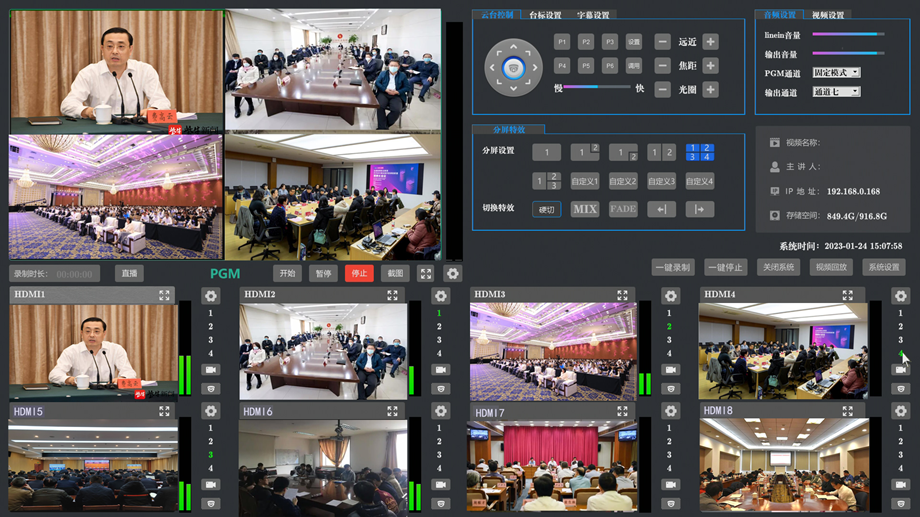Select the slide-left transition arrow effect
The height and width of the screenshot is (517, 920).
[661, 209]
